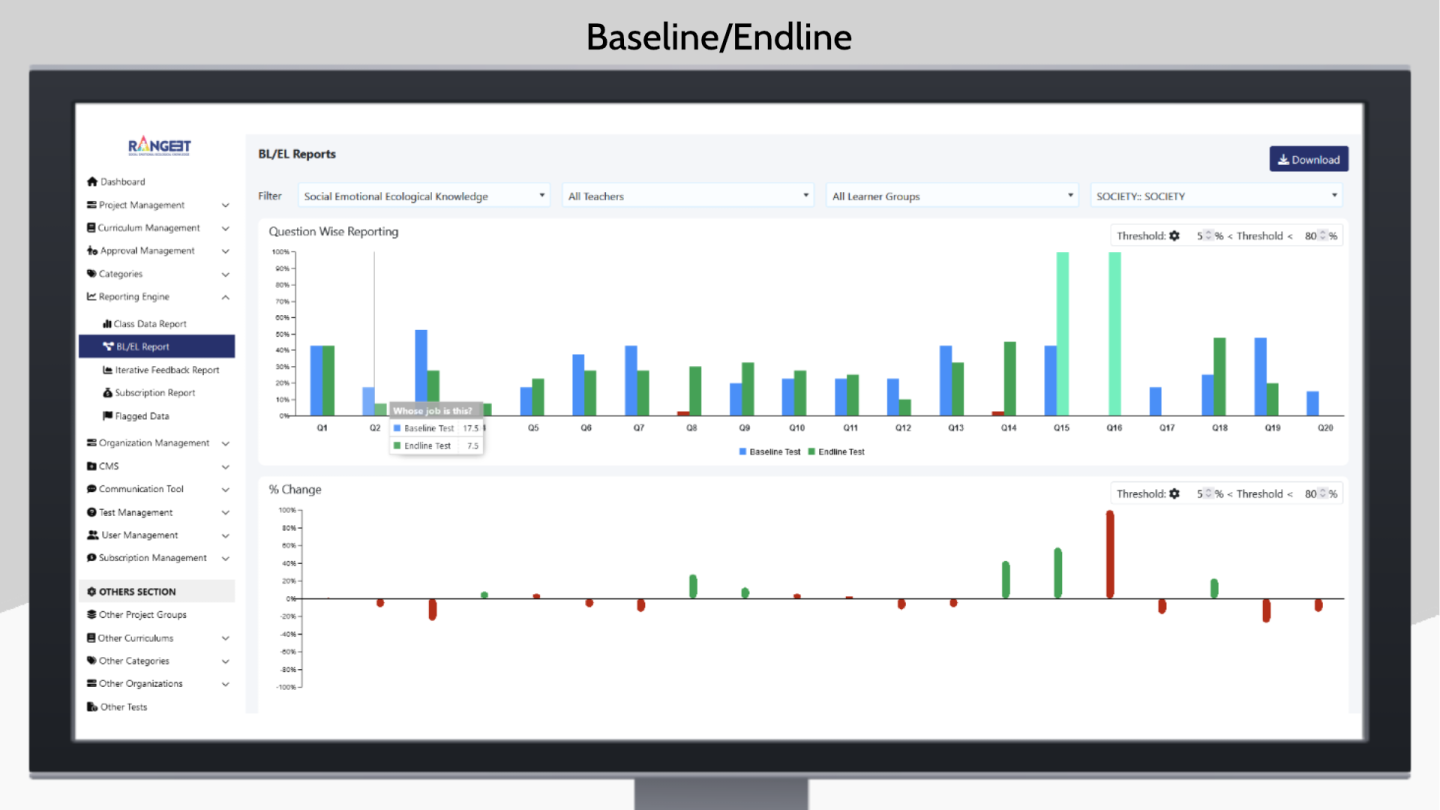Image resolution: width=1440 pixels, height=810 pixels.
Task: Expand the Project Management chevron
Action: click(225, 205)
